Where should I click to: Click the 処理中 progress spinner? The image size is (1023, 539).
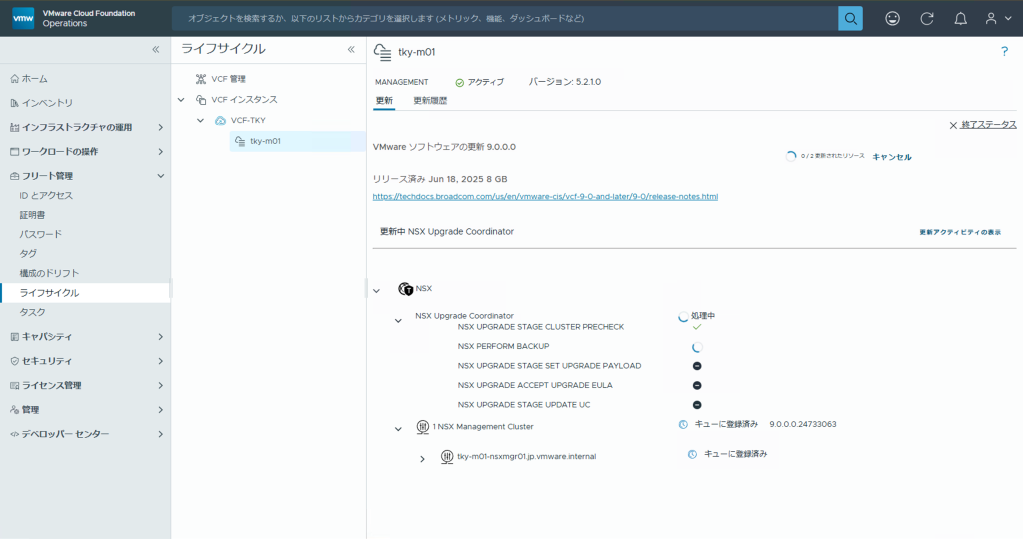pos(683,316)
